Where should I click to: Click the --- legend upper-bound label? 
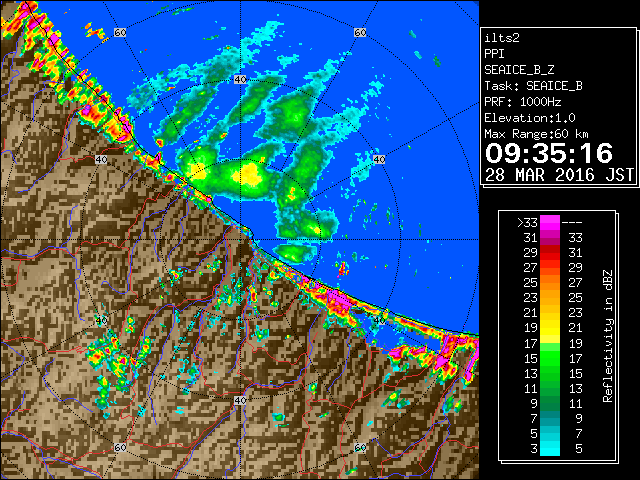(x=572, y=223)
